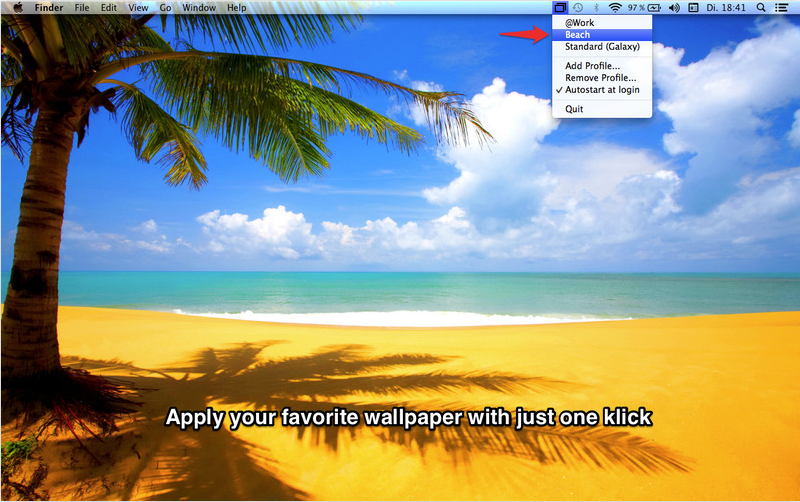This screenshot has width=800, height=502.
Task: Open the volume control icon
Action: [674, 7]
